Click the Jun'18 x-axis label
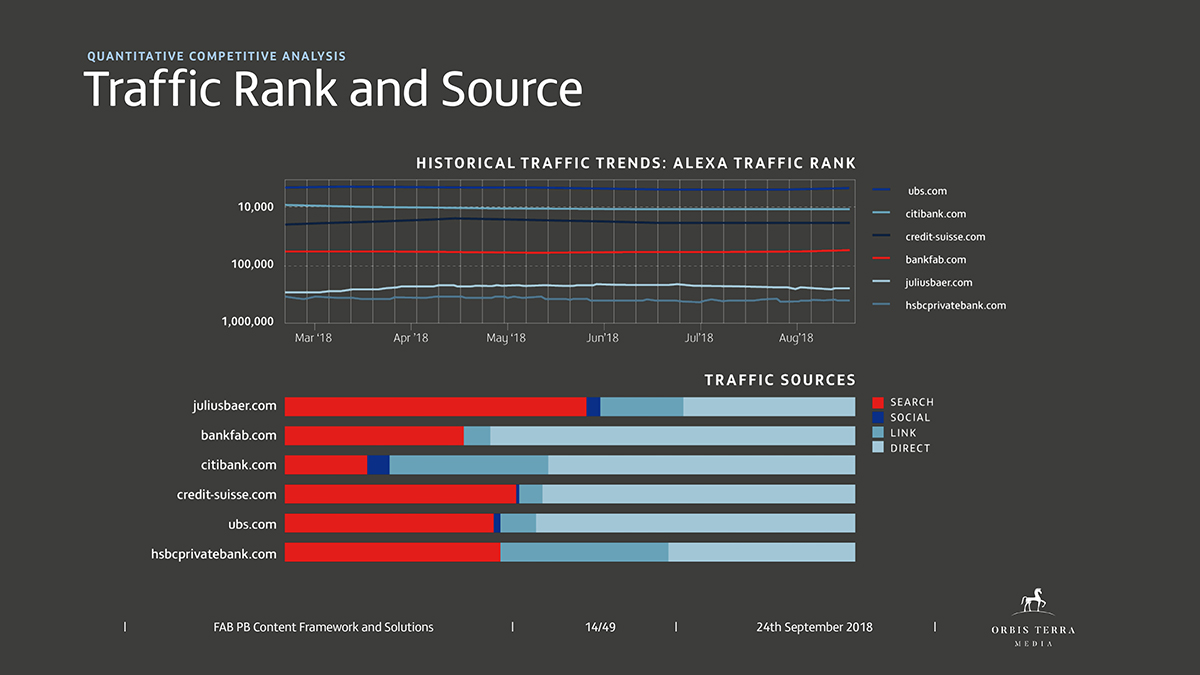This screenshot has height=675, width=1200. (x=602, y=339)
